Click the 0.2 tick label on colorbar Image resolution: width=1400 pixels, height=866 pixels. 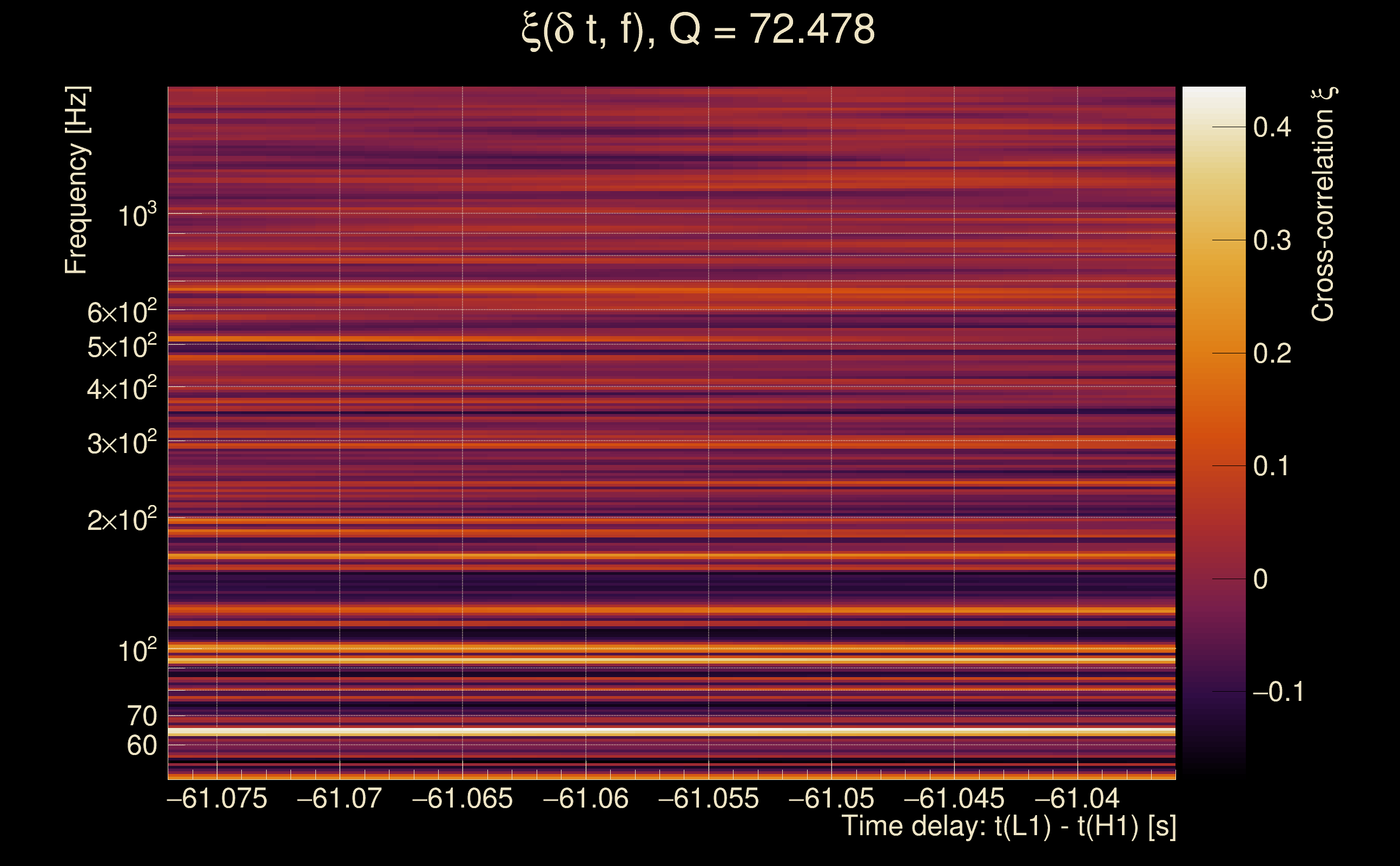[1272, 353]
